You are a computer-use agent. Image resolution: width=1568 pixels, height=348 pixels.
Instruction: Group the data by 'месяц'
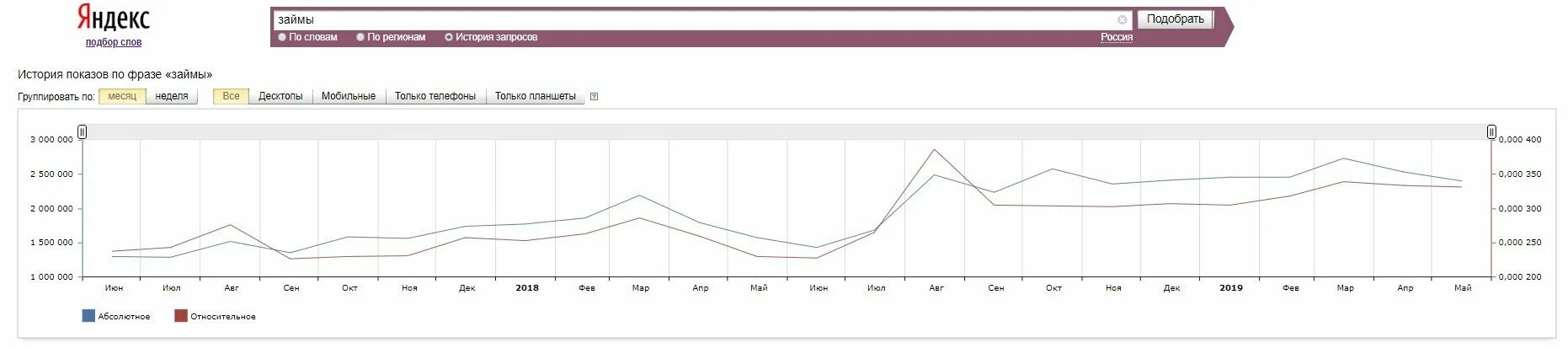[x=122, y=96]
